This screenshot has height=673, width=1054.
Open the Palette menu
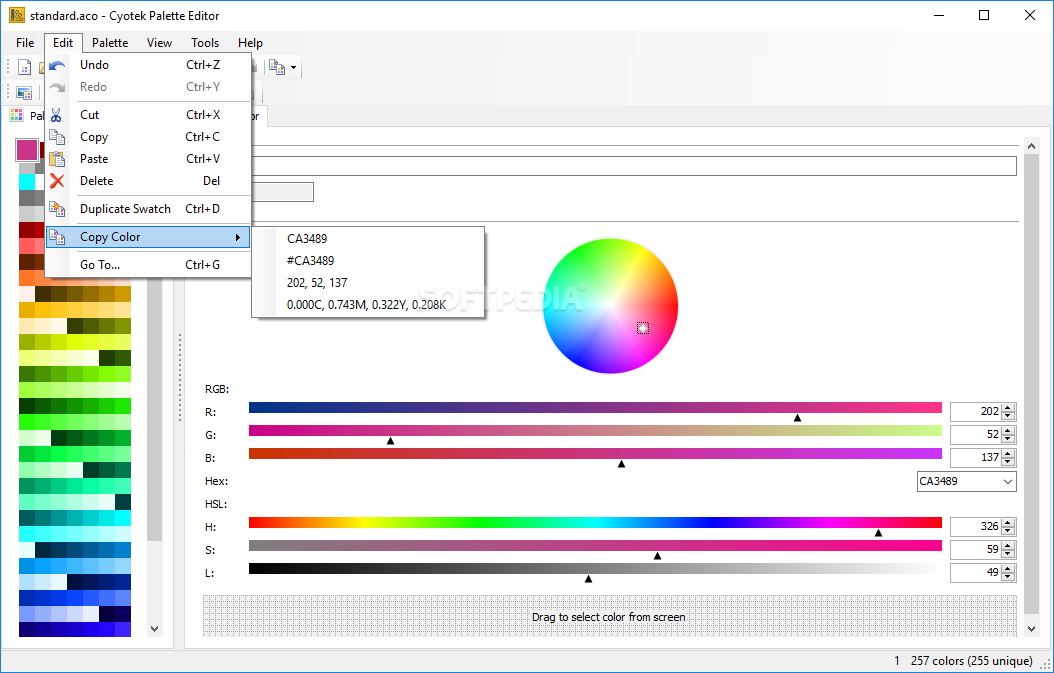pyautogui.click(x=110, y=43)
